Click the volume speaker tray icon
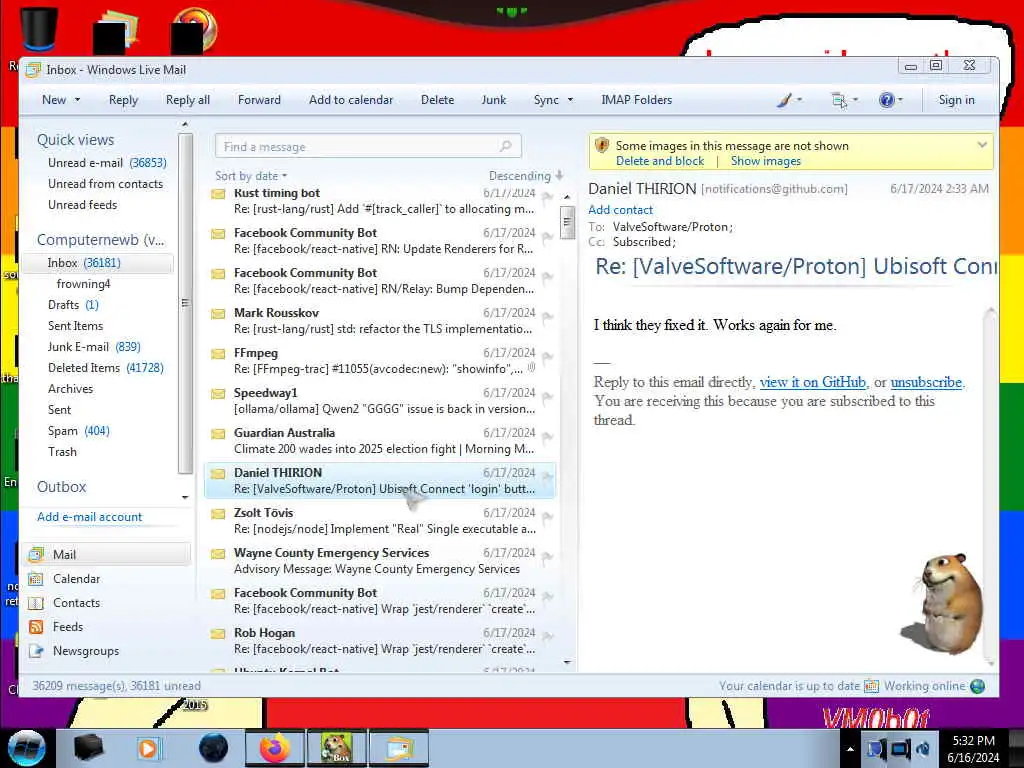This screenshot has width=1024, height=768. (923, 748)
